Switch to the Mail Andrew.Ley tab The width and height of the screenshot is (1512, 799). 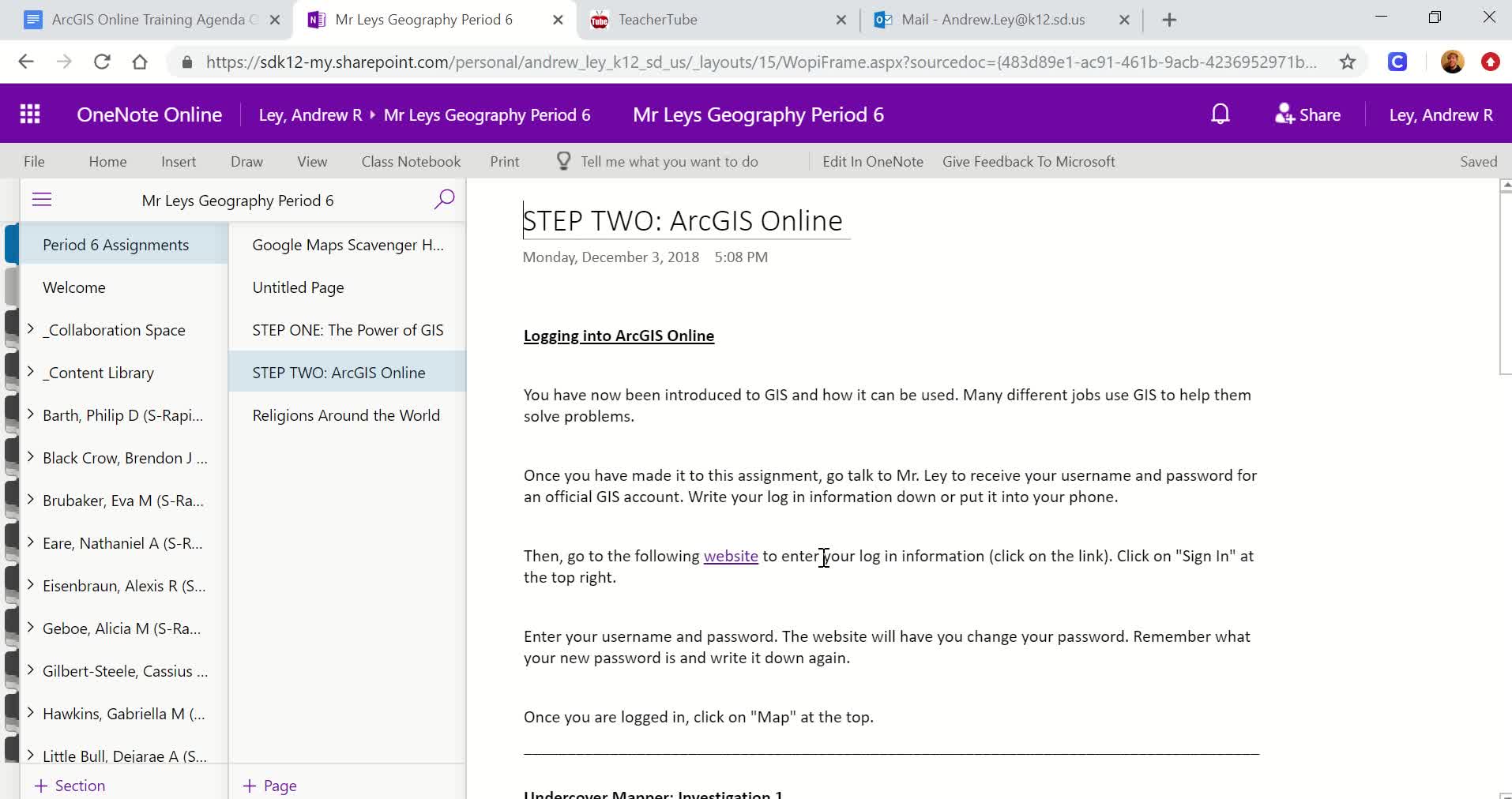1000,20
